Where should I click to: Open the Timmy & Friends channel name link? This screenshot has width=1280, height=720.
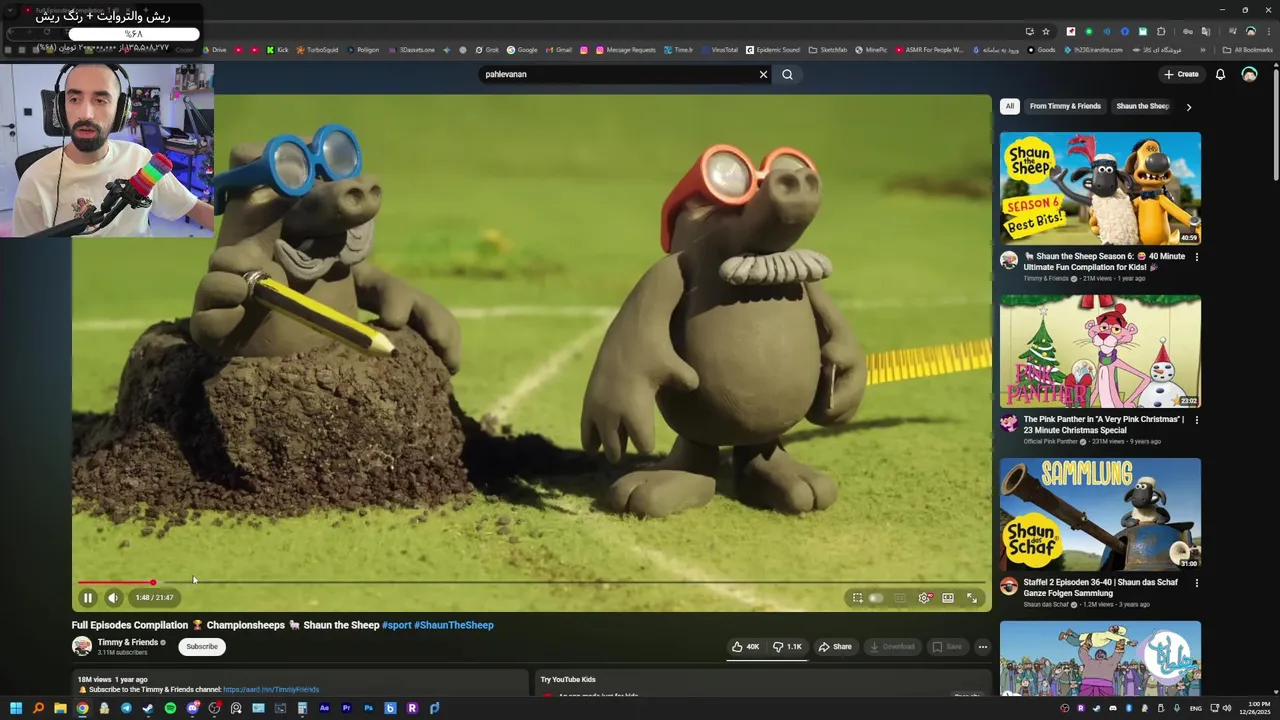tap(128, 642)
